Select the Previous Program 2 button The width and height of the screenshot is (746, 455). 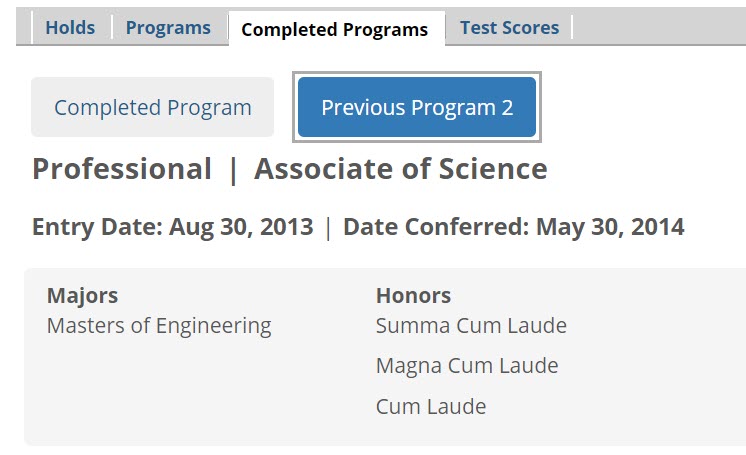pyautogui.click(x=417, y=108)
